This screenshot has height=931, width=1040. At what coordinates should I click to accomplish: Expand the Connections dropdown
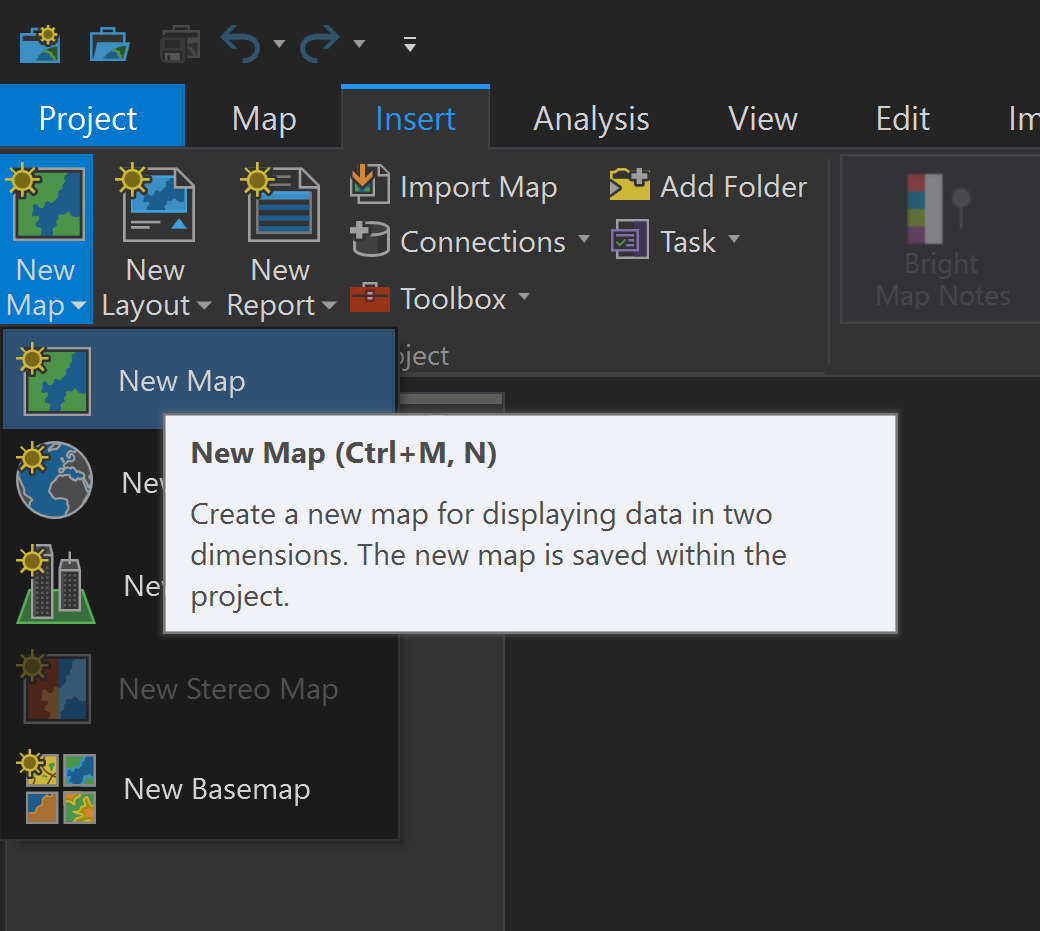point(584,241)
